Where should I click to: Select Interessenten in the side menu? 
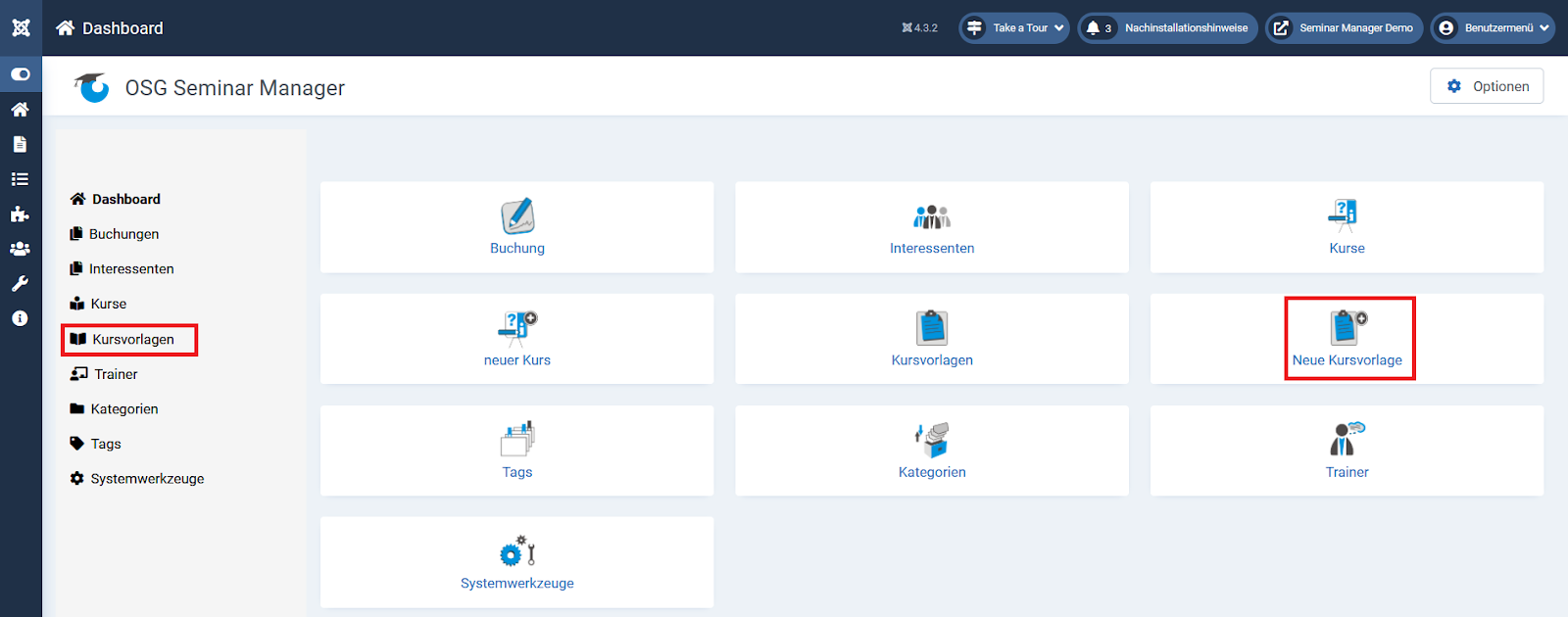coord(122,268)
